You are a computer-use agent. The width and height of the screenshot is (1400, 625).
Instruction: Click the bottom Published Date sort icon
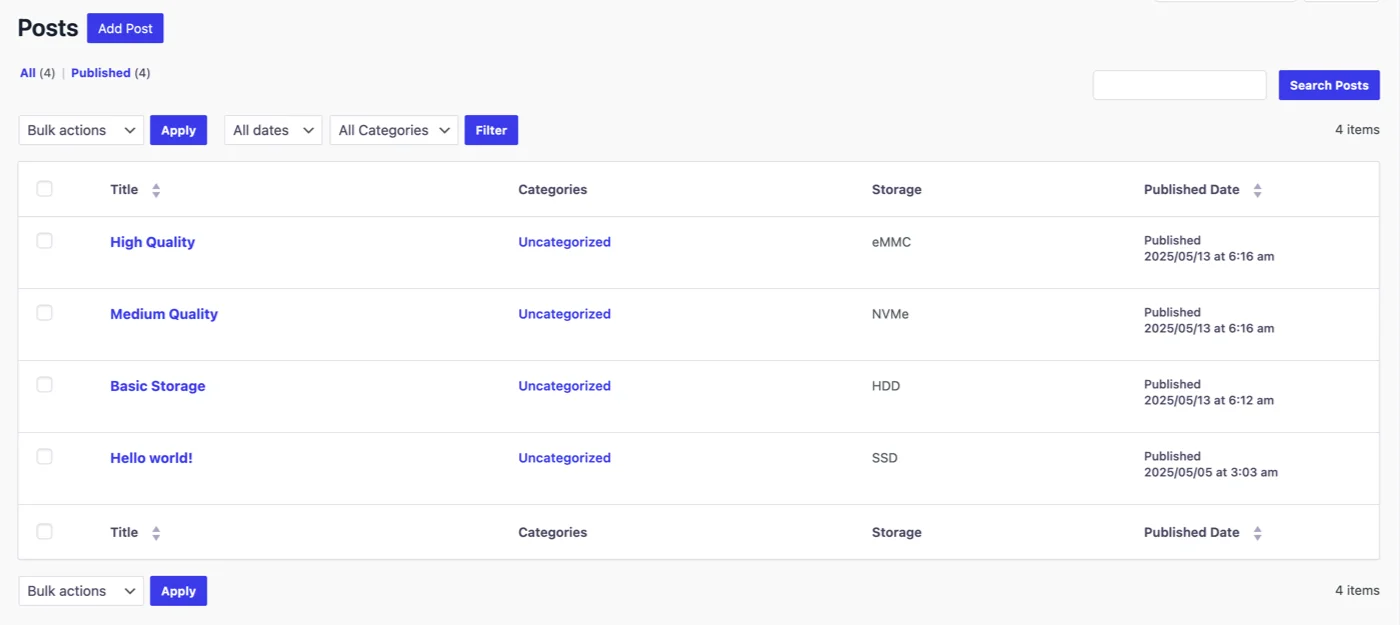[1257, 532]
